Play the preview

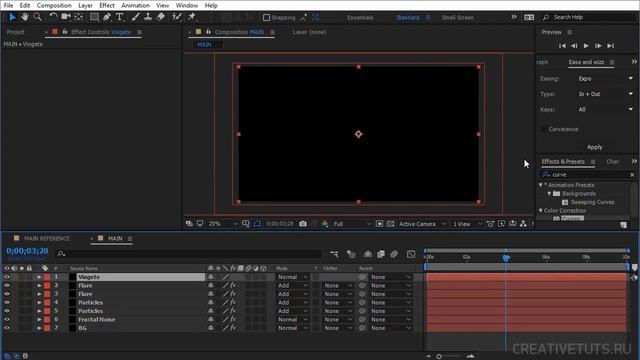click(x=586, y=46)
